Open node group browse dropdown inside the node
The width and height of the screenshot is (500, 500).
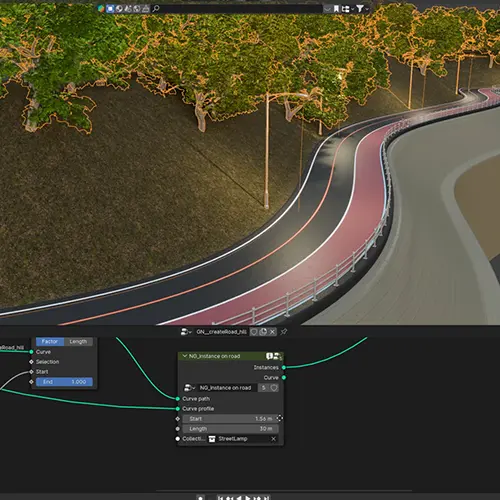189,388
